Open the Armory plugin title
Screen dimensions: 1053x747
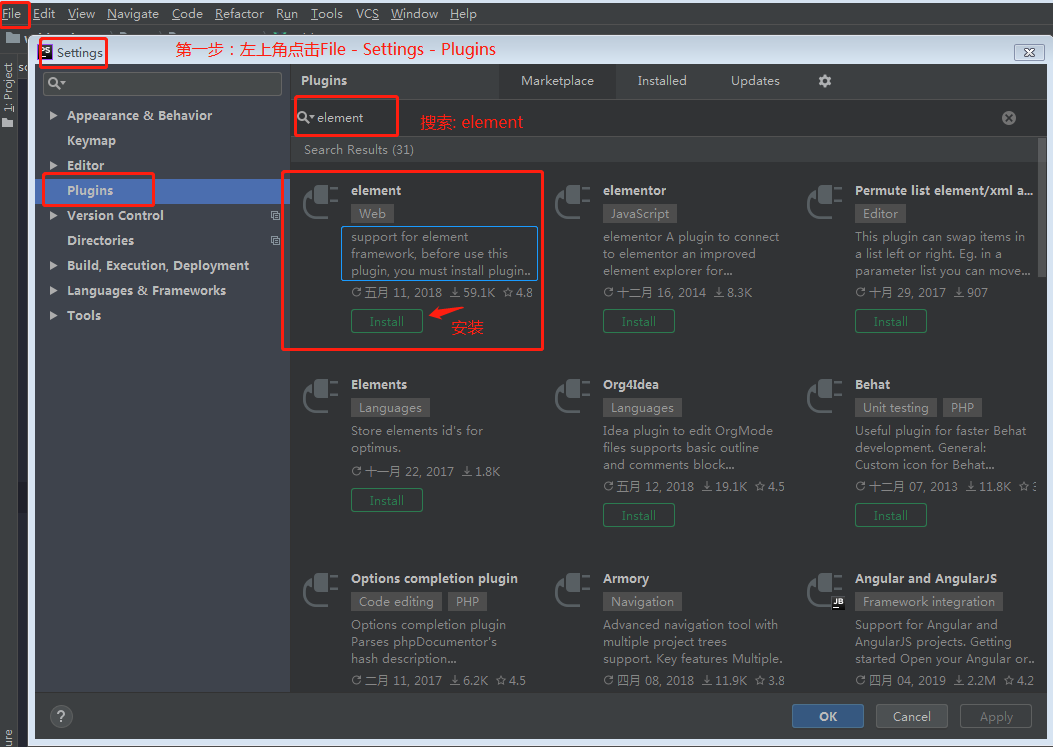tap(626, 579)
